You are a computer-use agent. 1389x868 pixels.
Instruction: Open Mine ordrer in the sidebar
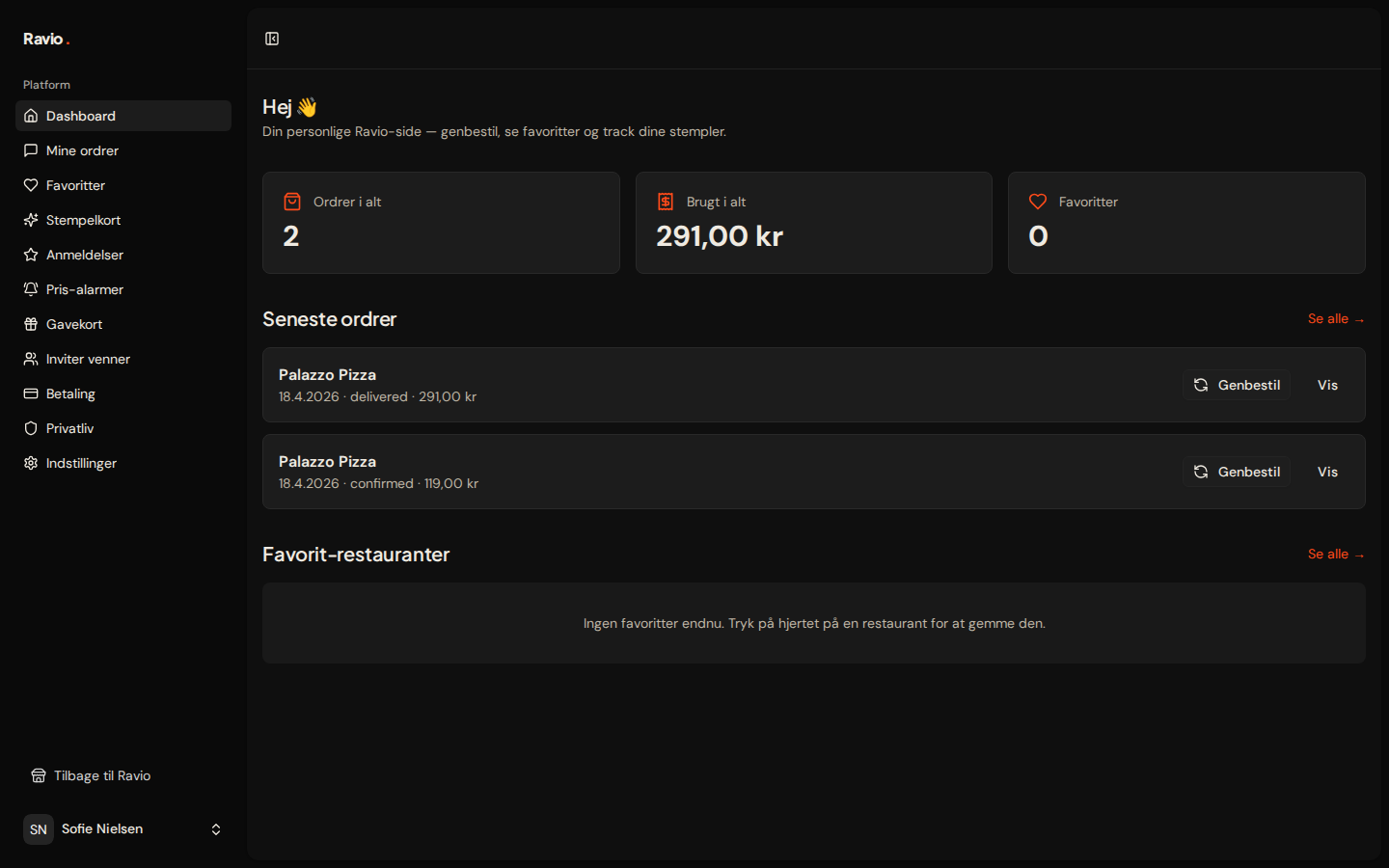click(x=123, y=150)
